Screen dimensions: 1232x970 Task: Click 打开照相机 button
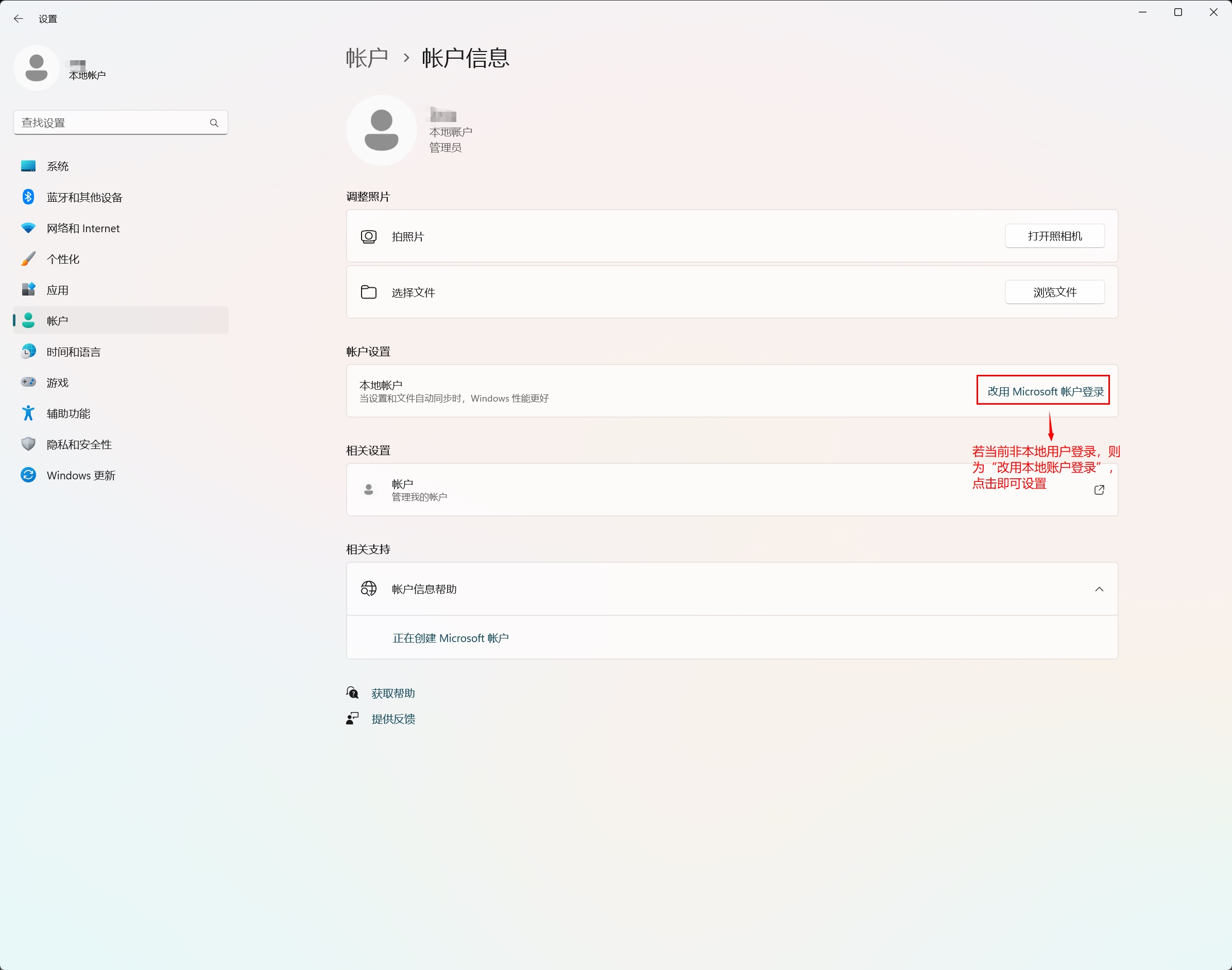click(x=1054, y=236)
